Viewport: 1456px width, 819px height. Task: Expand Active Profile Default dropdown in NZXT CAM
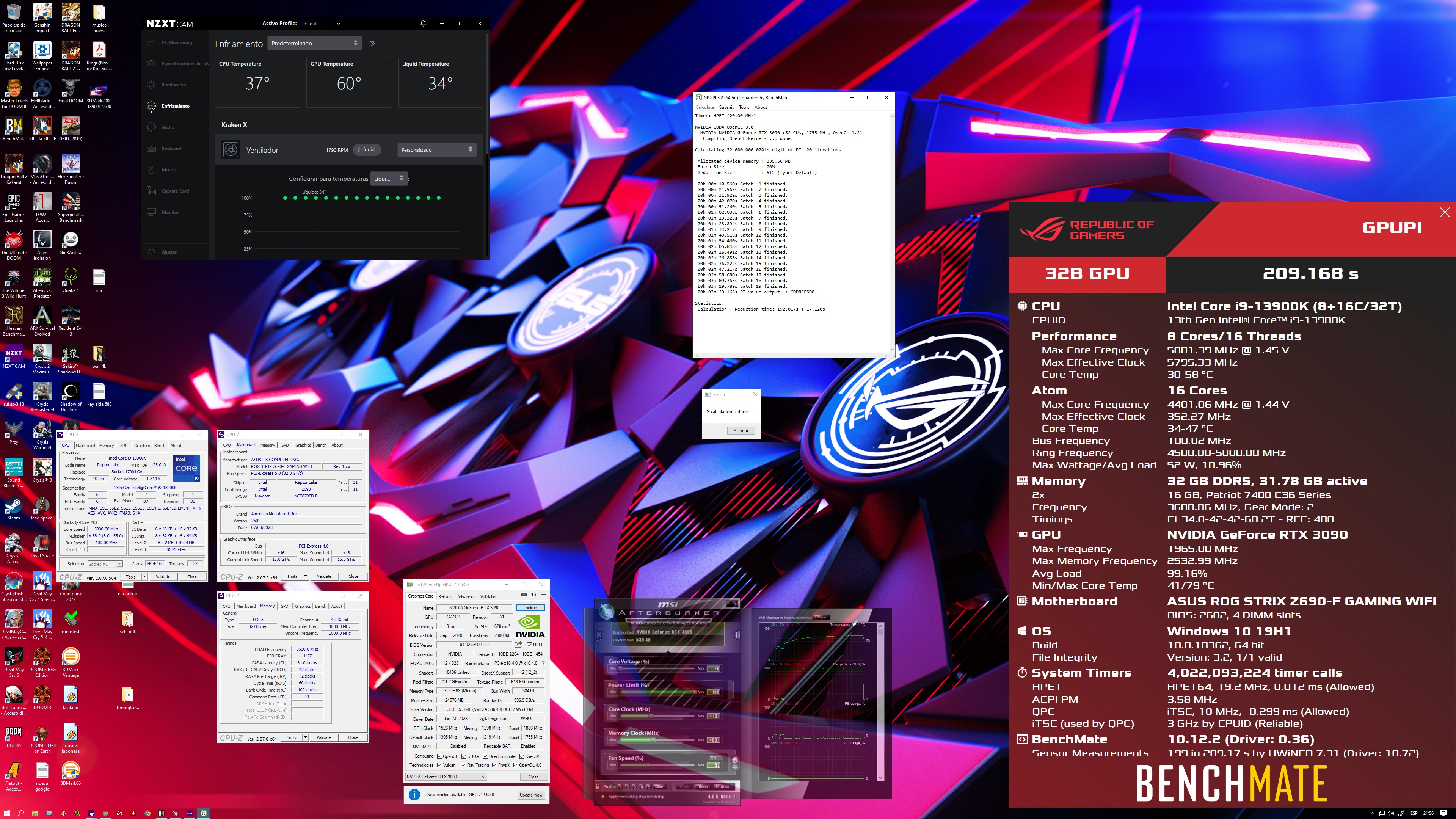pyautogui.click(x=322, y=24)
